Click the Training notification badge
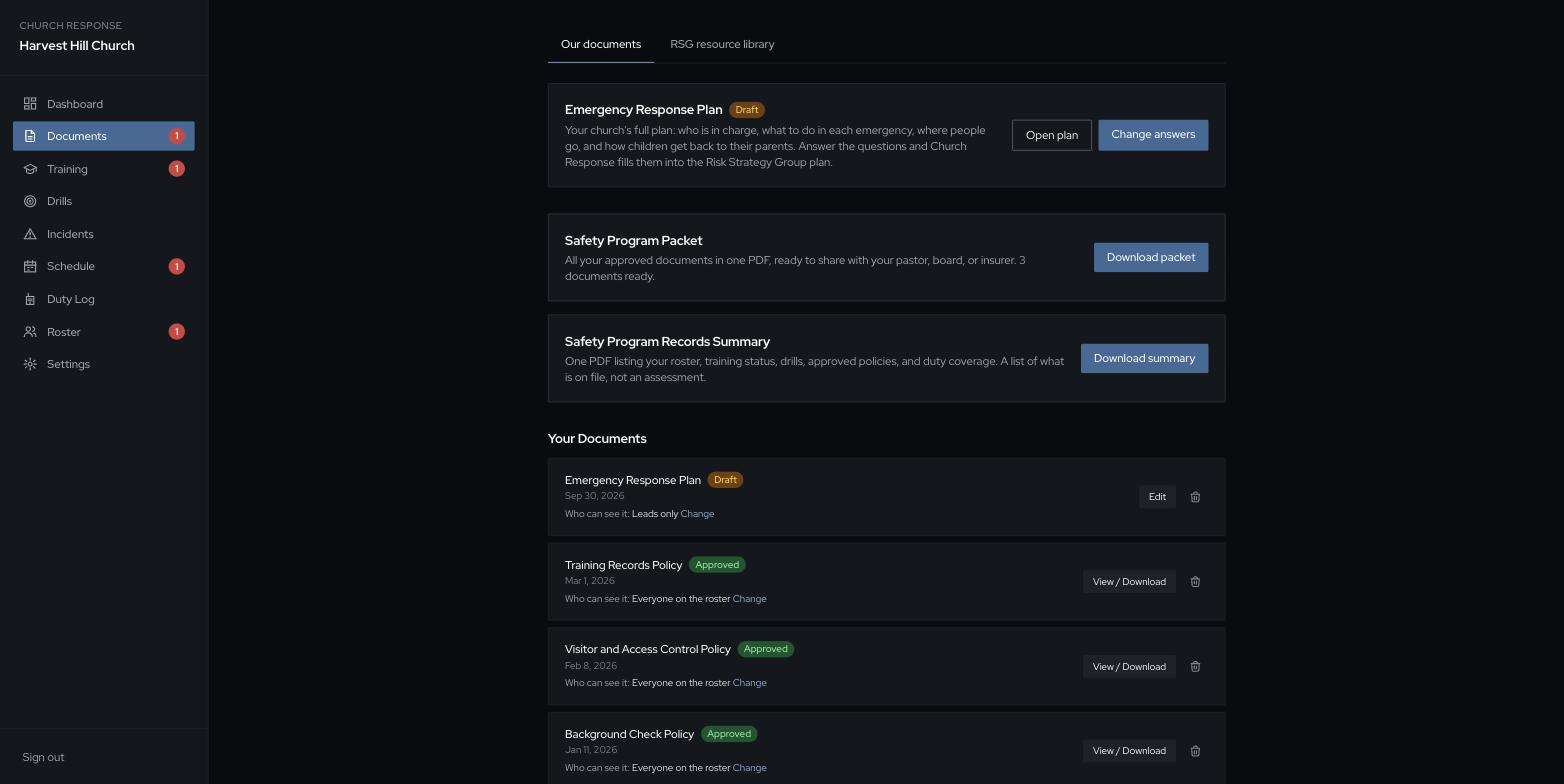Image resolution: width=1564 pixels, height=784 pixels. 177,169
